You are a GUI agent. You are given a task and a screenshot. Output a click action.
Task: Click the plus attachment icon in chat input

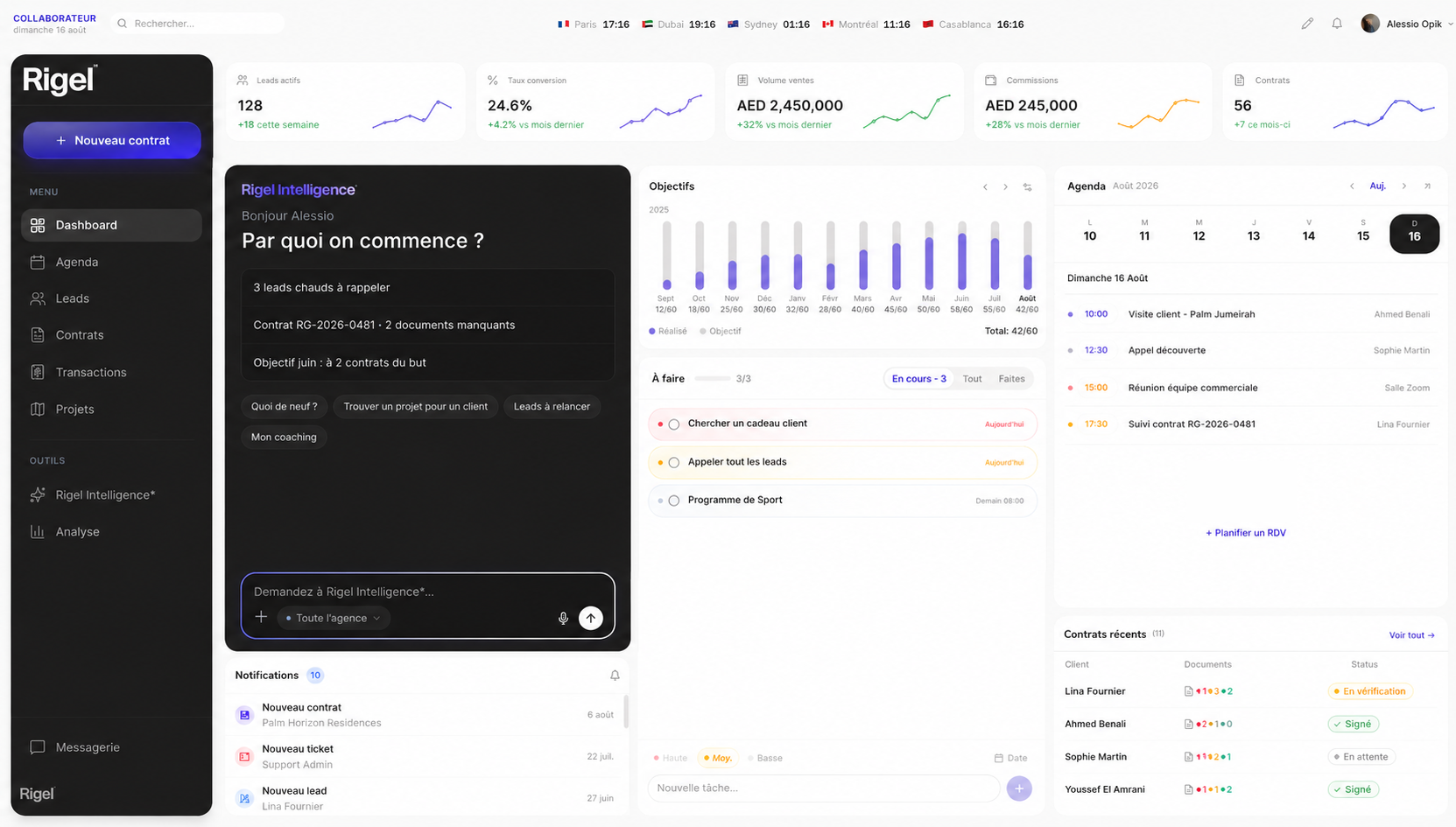coord(261,617)
